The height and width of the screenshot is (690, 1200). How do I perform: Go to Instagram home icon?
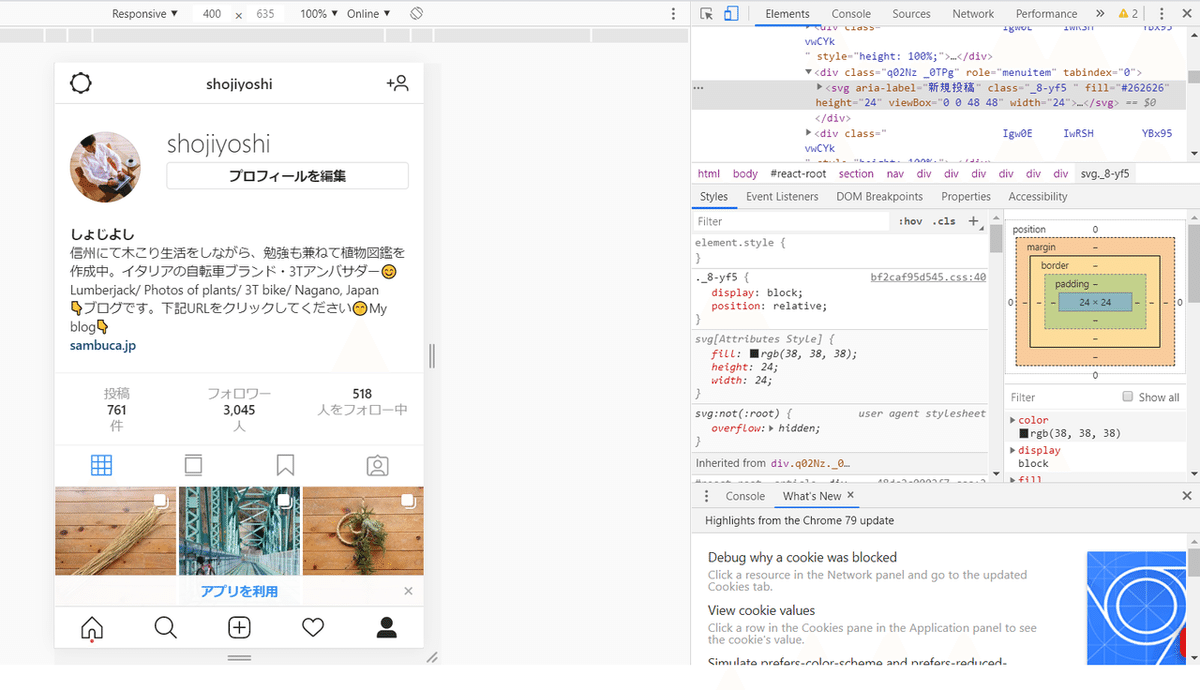pyautogui.click(x=92, y=627)
